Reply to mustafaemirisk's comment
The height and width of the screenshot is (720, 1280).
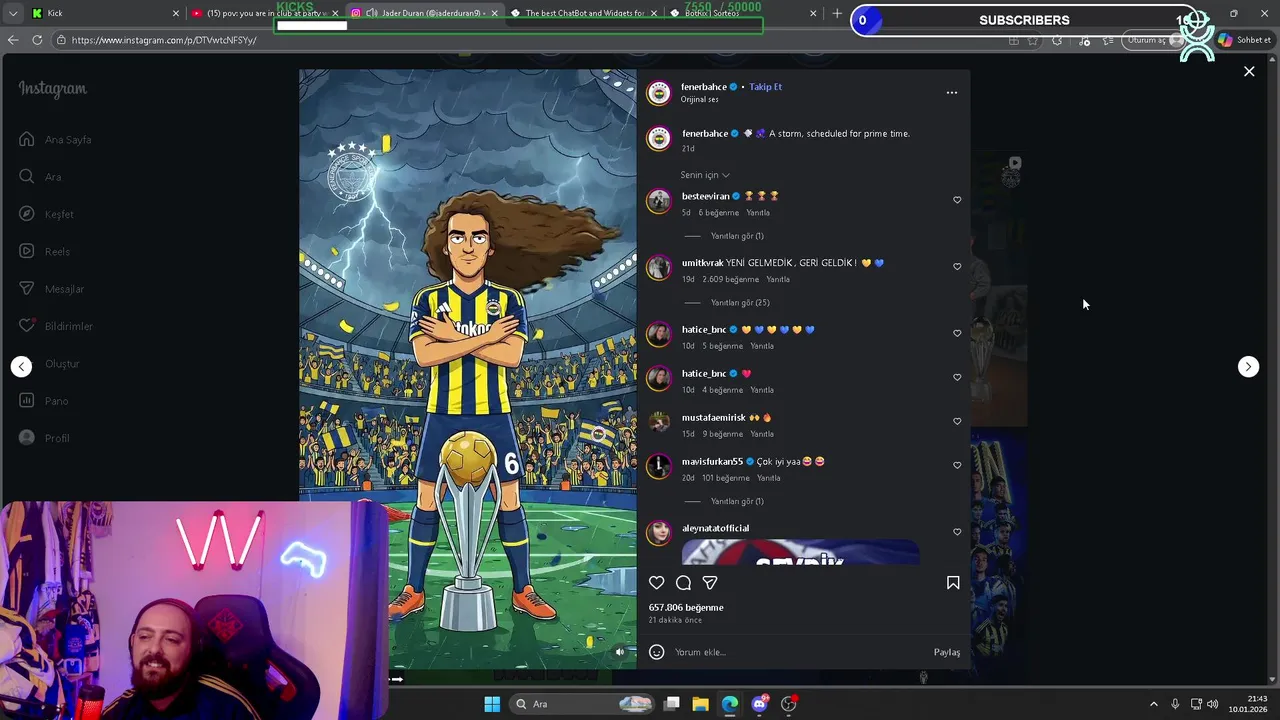coord(762,434)
